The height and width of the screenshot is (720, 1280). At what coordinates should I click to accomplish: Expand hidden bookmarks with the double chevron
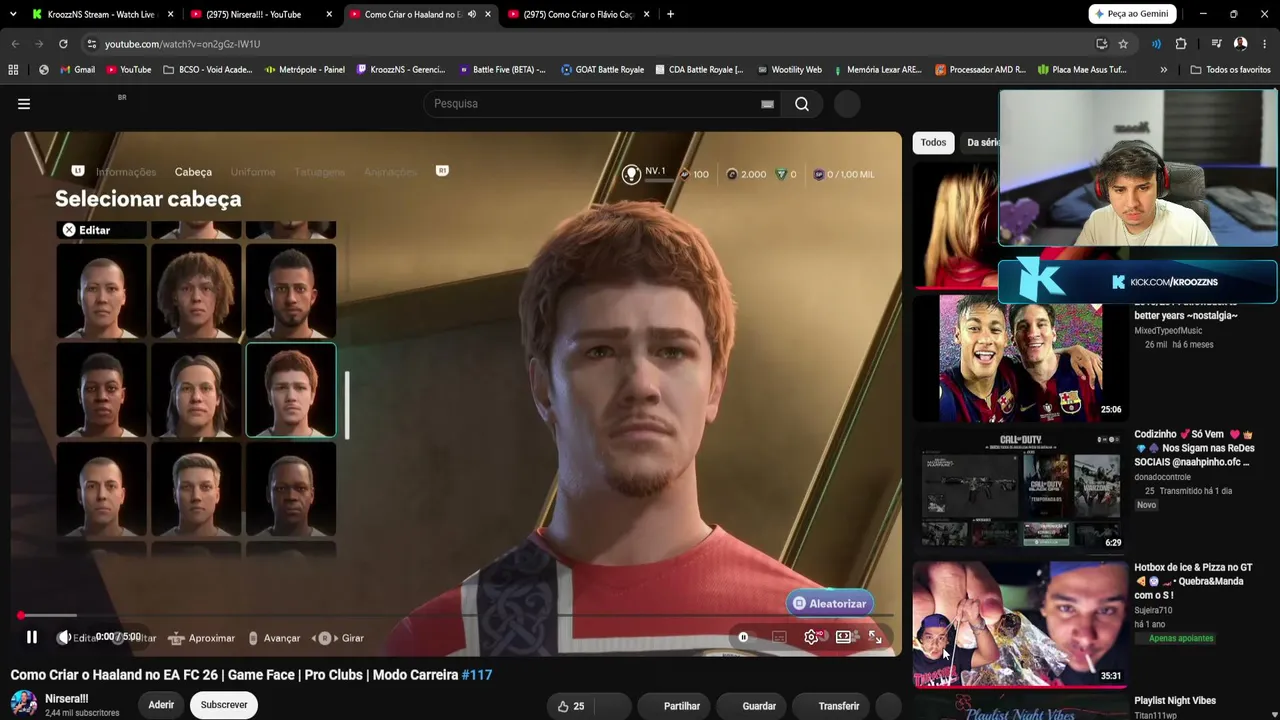1163,70
